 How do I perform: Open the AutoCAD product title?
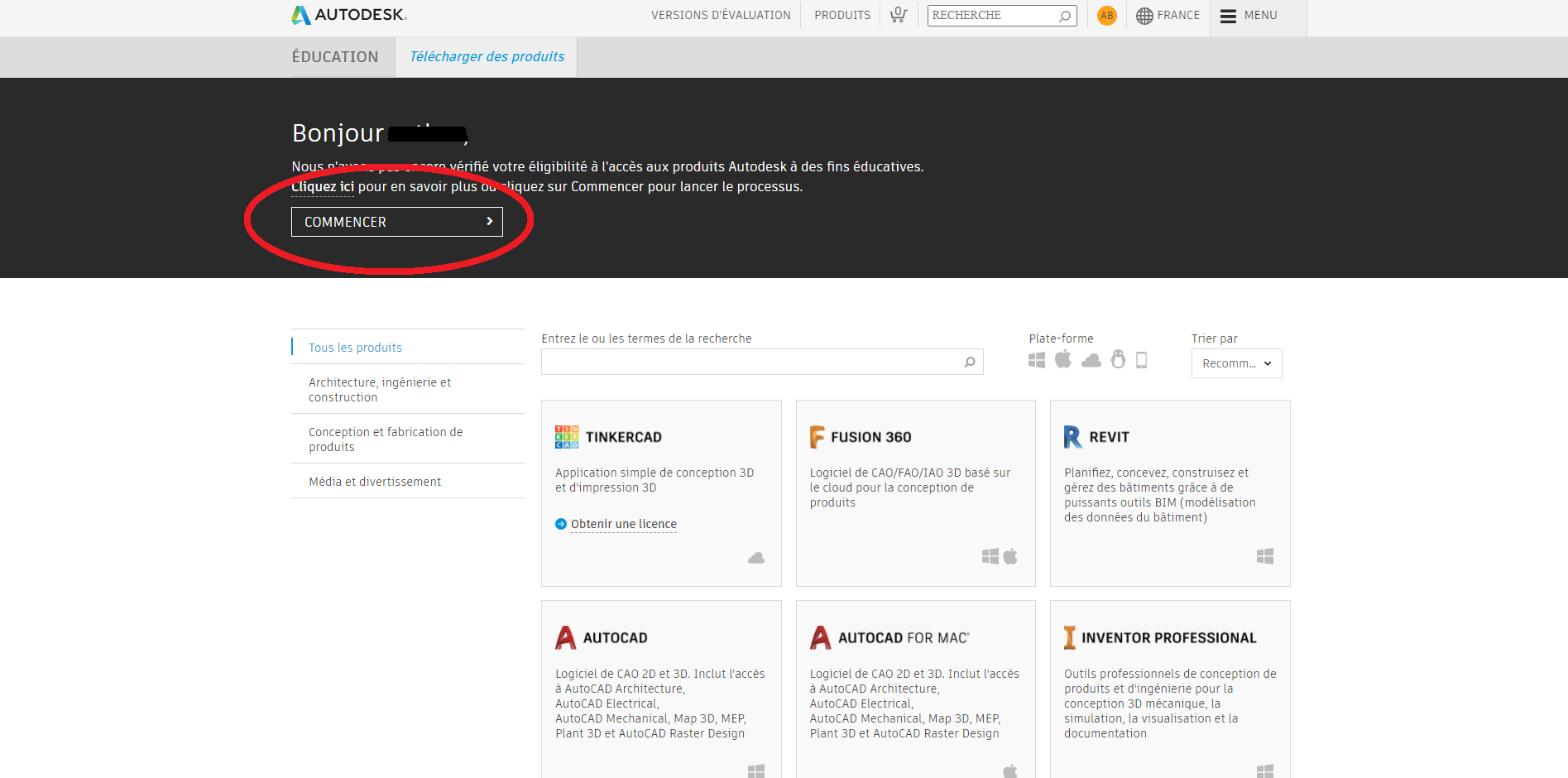(x=616, y=638)
